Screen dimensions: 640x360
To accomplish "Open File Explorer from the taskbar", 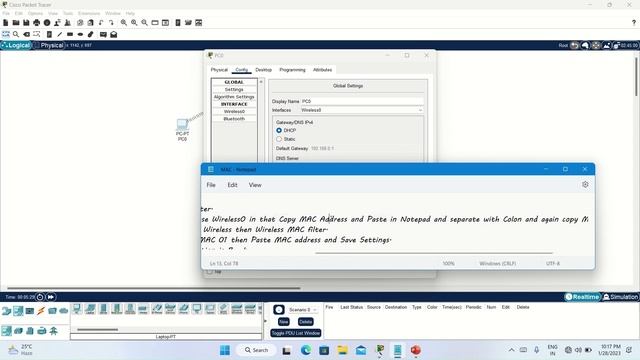I will click(x=342, y=350).
